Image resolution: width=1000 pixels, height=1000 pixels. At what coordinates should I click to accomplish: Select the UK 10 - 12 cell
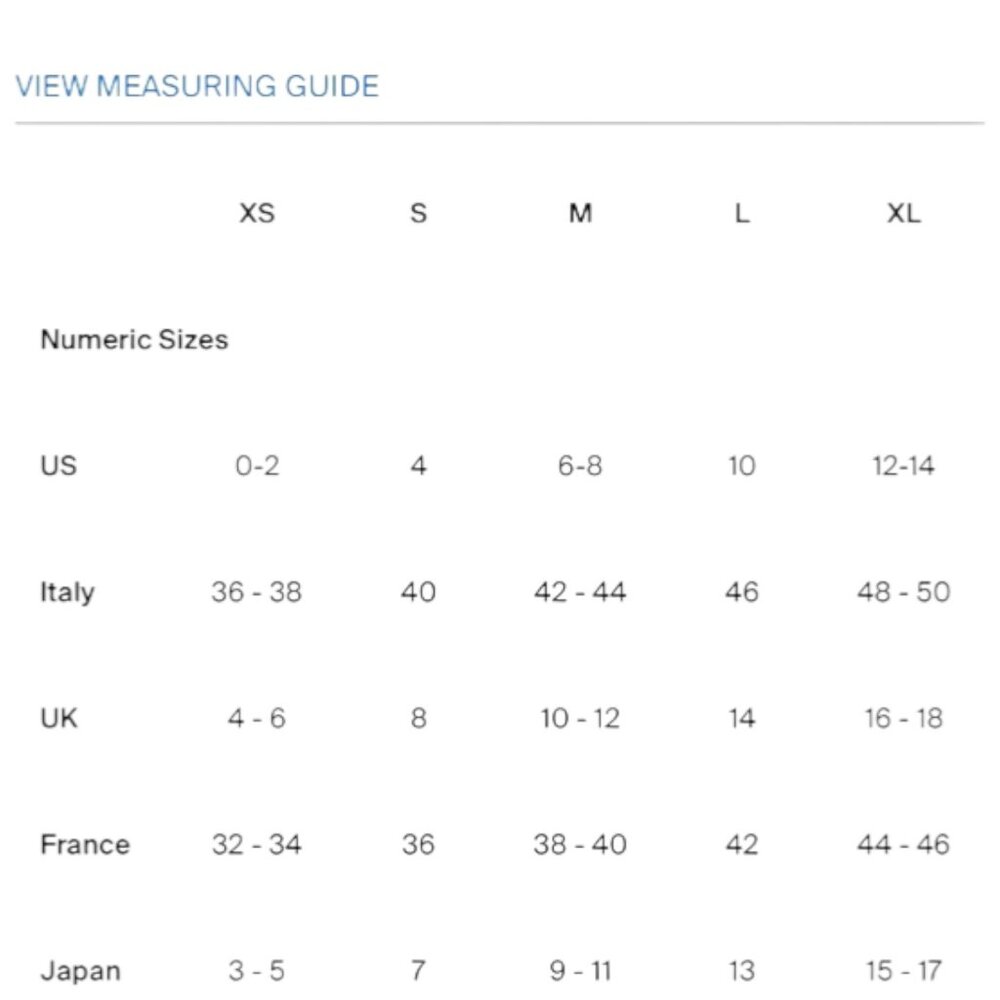pyautogui.click(x=580, y=719)
